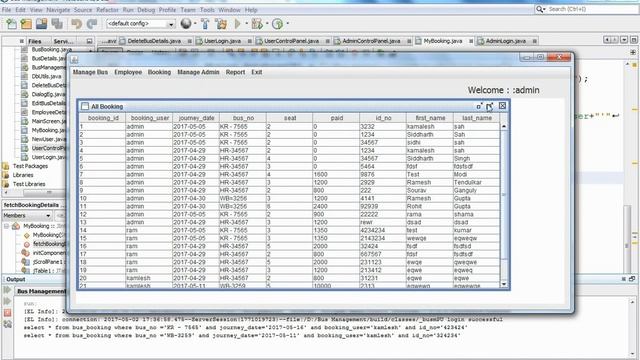
Task: Open the Manage Bus menu
Action: tap(90, 72)
